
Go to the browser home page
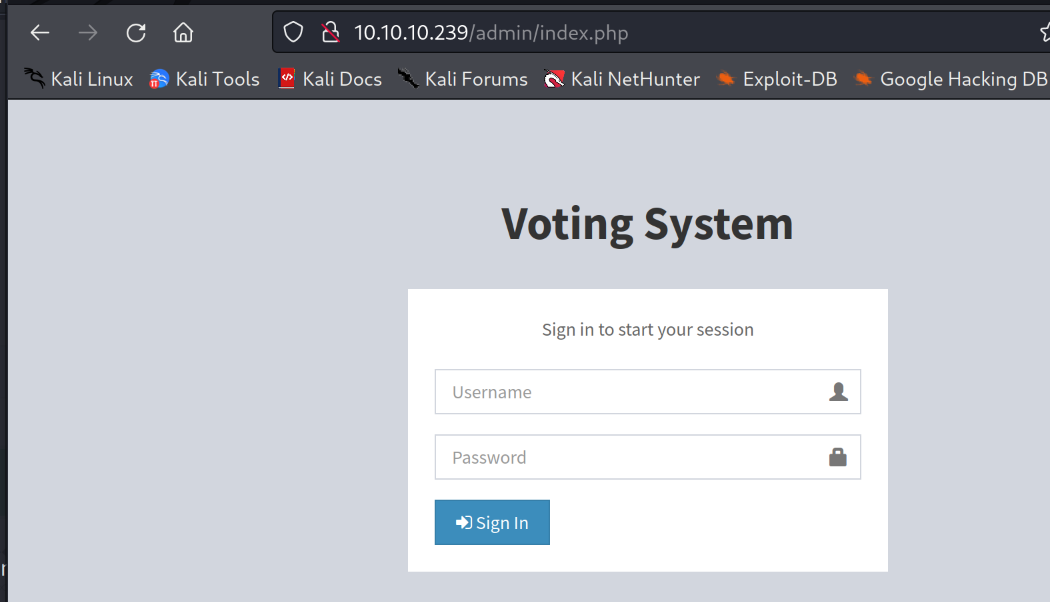pyautogui.click(x=183, y=33)
